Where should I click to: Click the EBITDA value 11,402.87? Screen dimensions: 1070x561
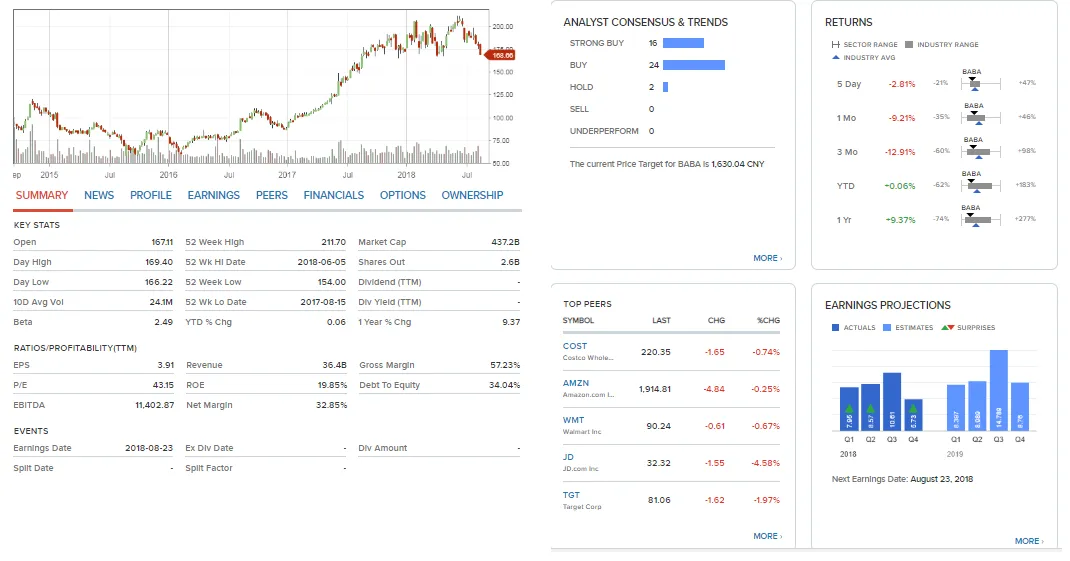(x=155, y=405)
